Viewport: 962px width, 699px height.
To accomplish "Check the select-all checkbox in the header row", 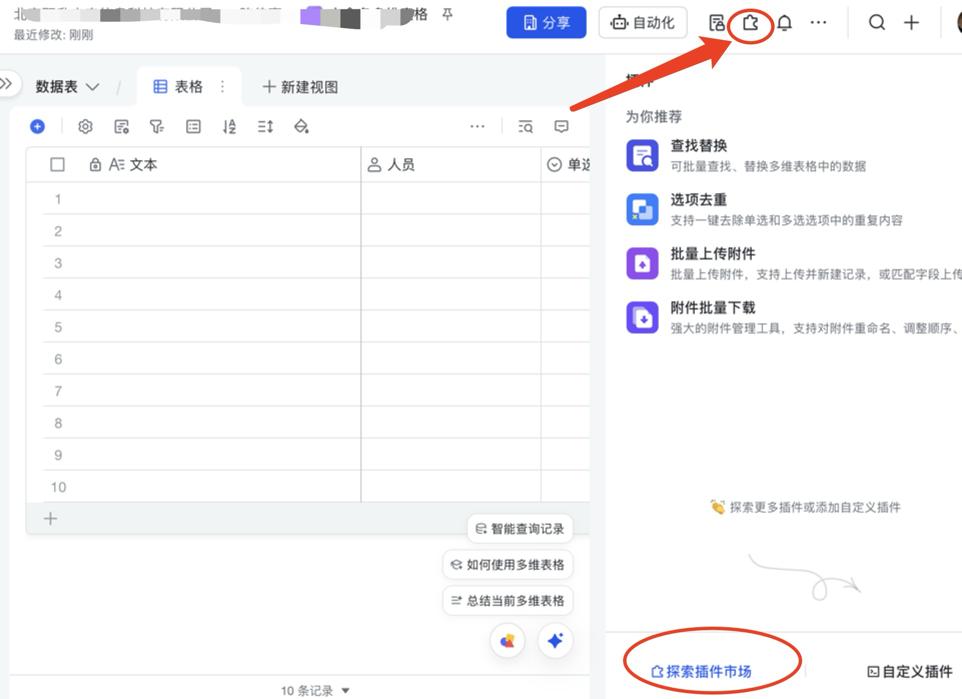I will tap(57, 164).
